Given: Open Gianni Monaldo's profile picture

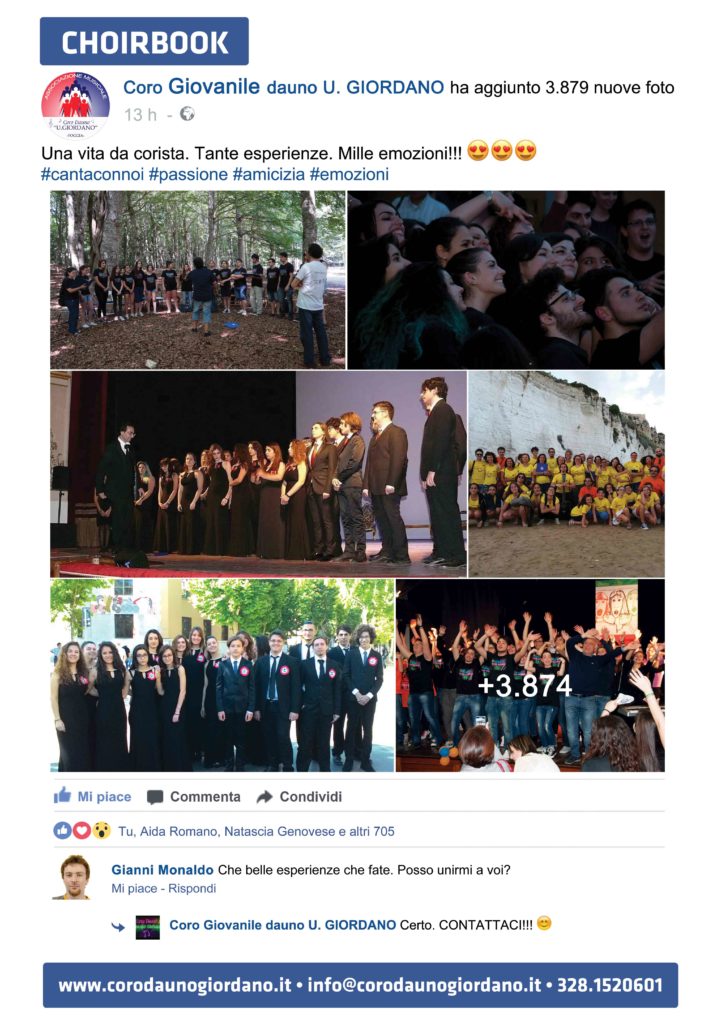Looking at the screenshot, I should [75, 877].
